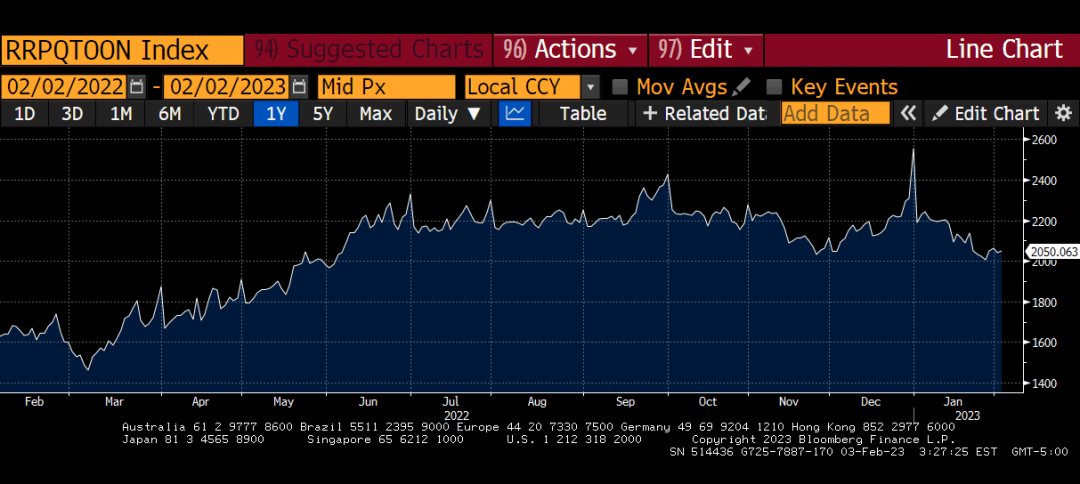Click the pencil icon beside Mov Avgs
The image size is (1080, 484).
click(x=741, y=87)
